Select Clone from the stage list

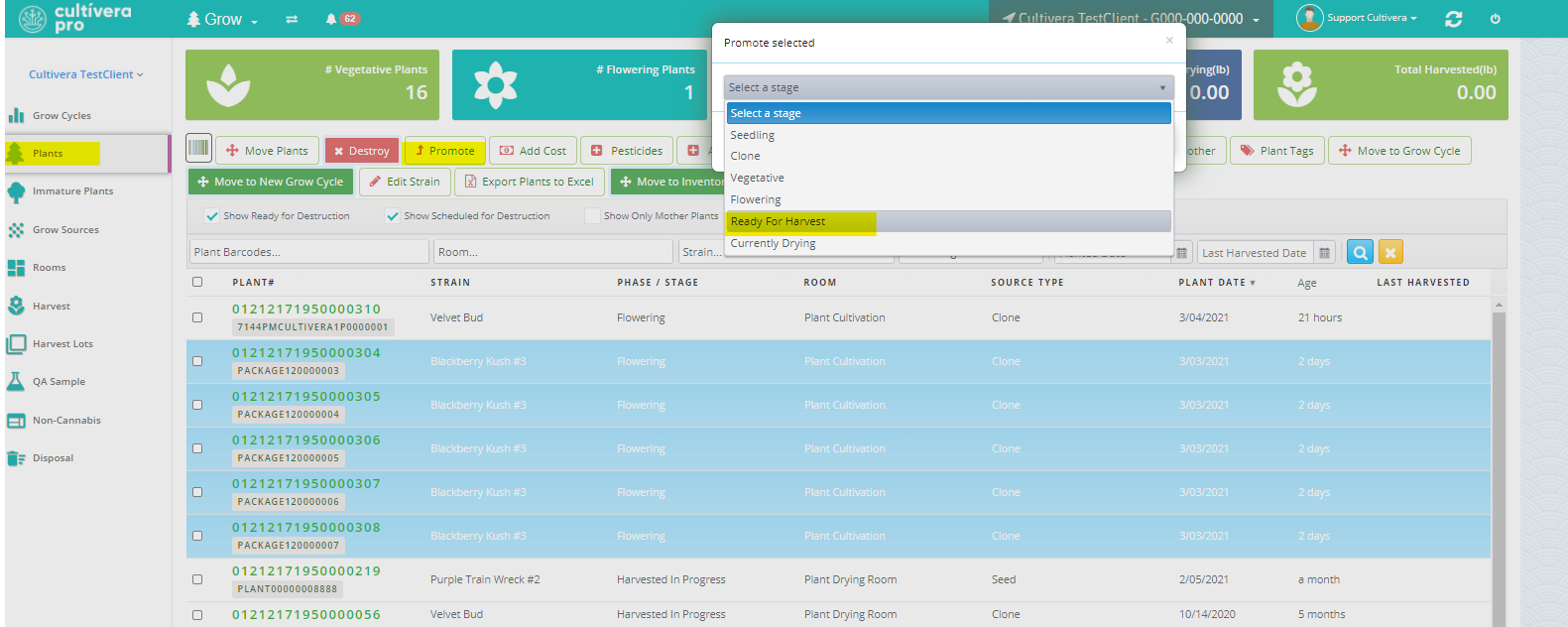[x=948, y=156]
